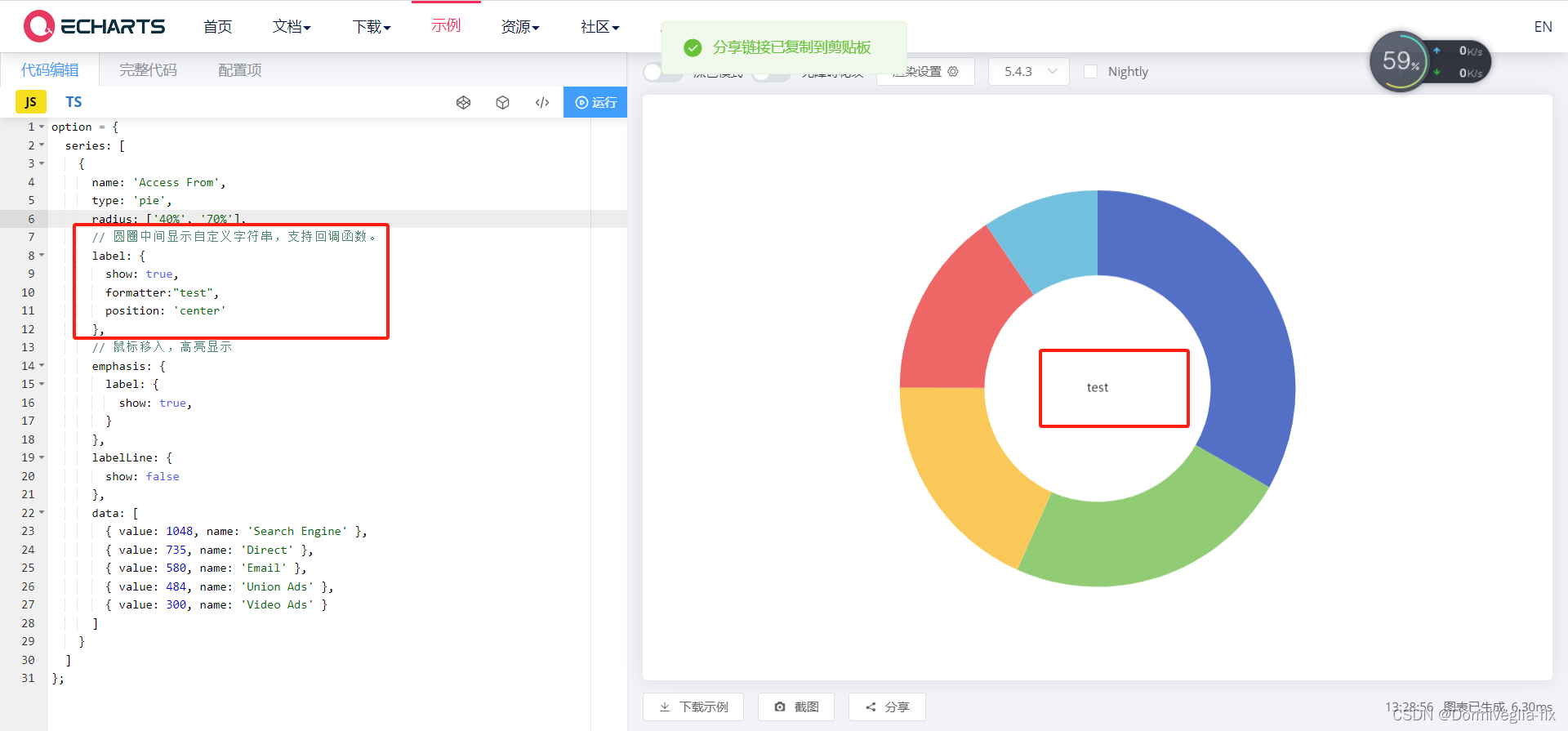The height and width of the screenshot is (731, 1568).
Task: Run the code with the 运行 button
Action: tap(595, 102)
